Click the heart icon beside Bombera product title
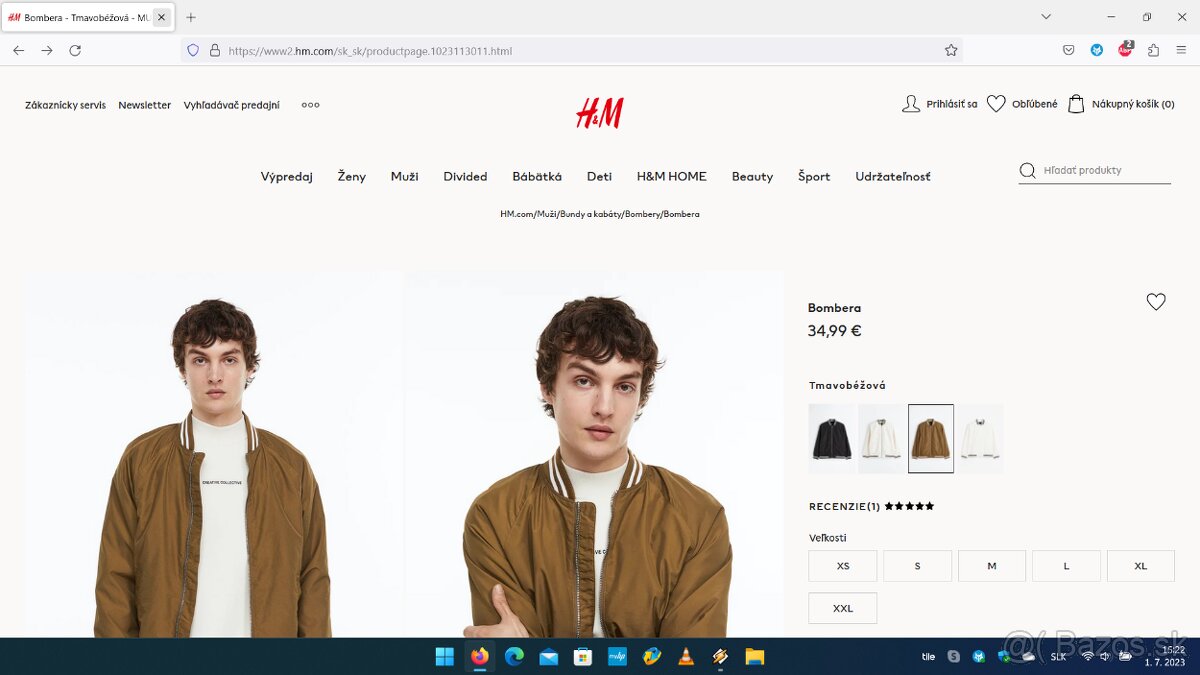The image size is (1200, 675). (x=1156, y=302)
